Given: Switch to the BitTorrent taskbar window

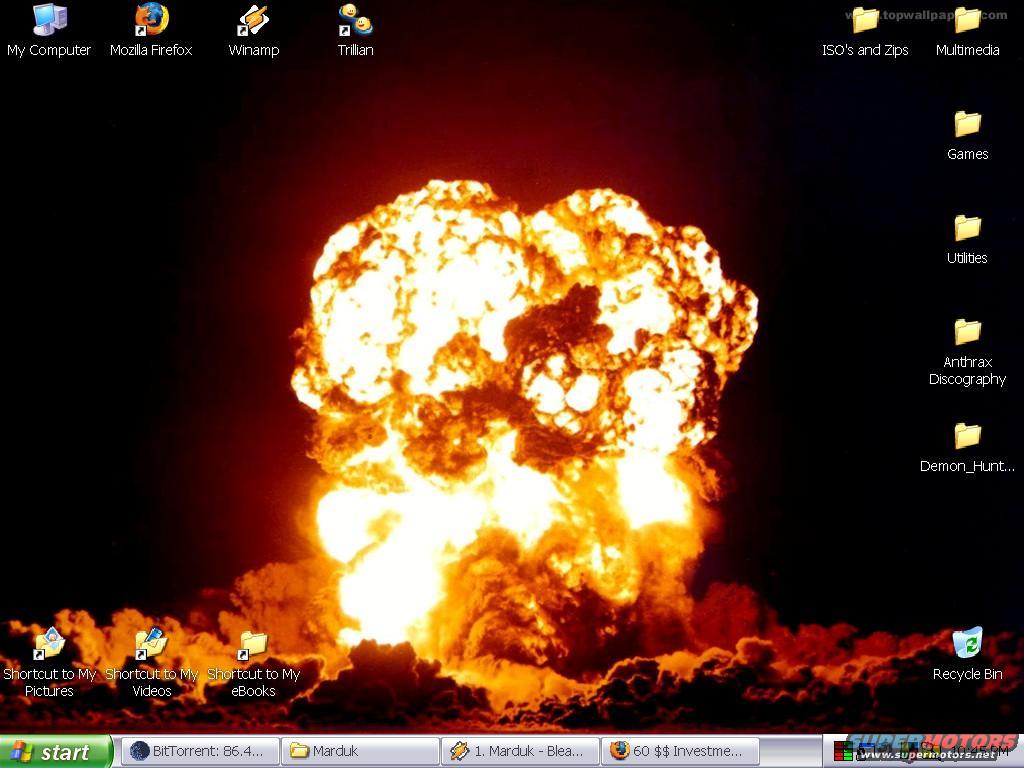Looking at the screenshot, I should [199, 751].
